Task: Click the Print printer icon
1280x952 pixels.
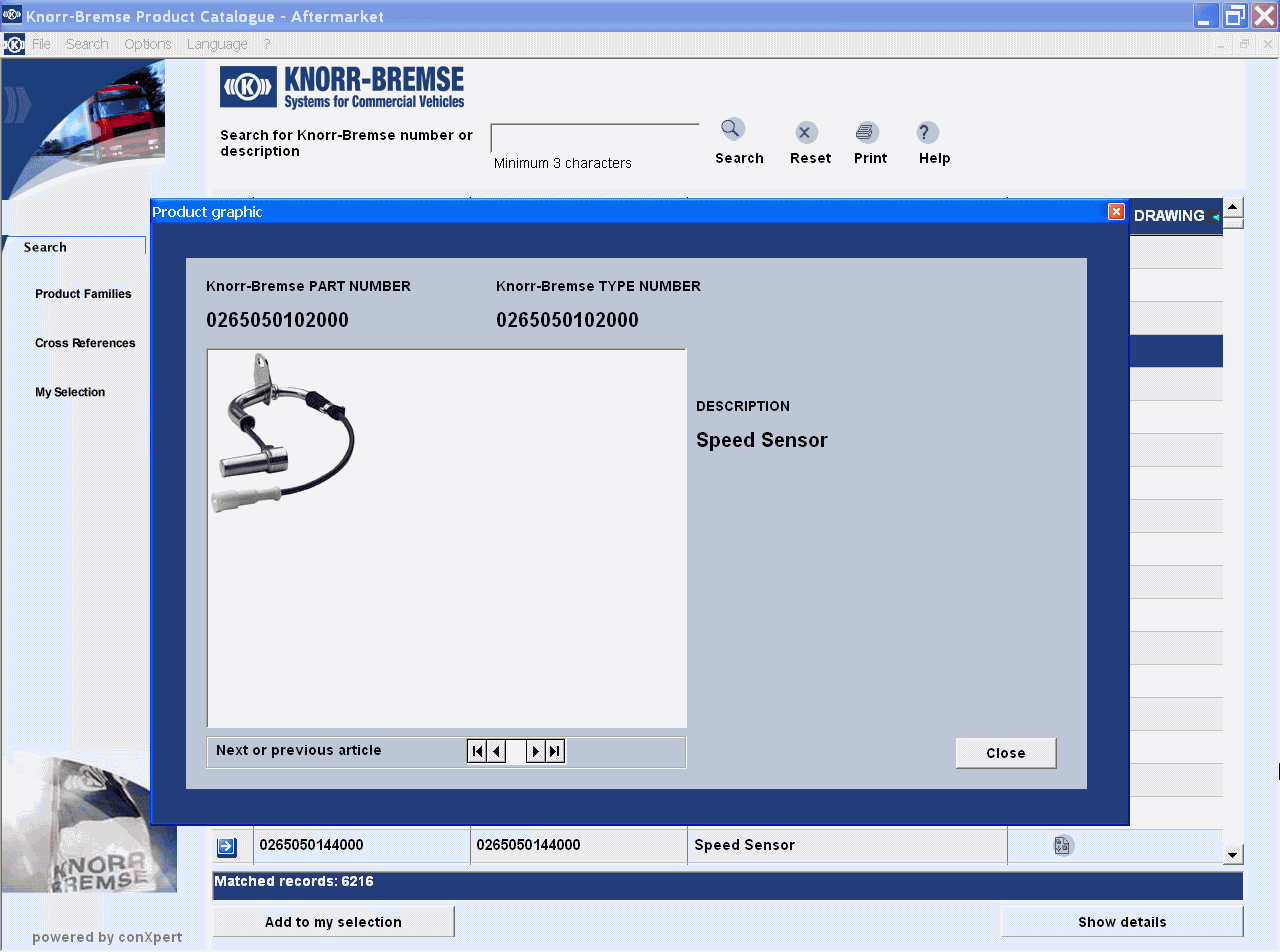Action: [x=867, y=132]
